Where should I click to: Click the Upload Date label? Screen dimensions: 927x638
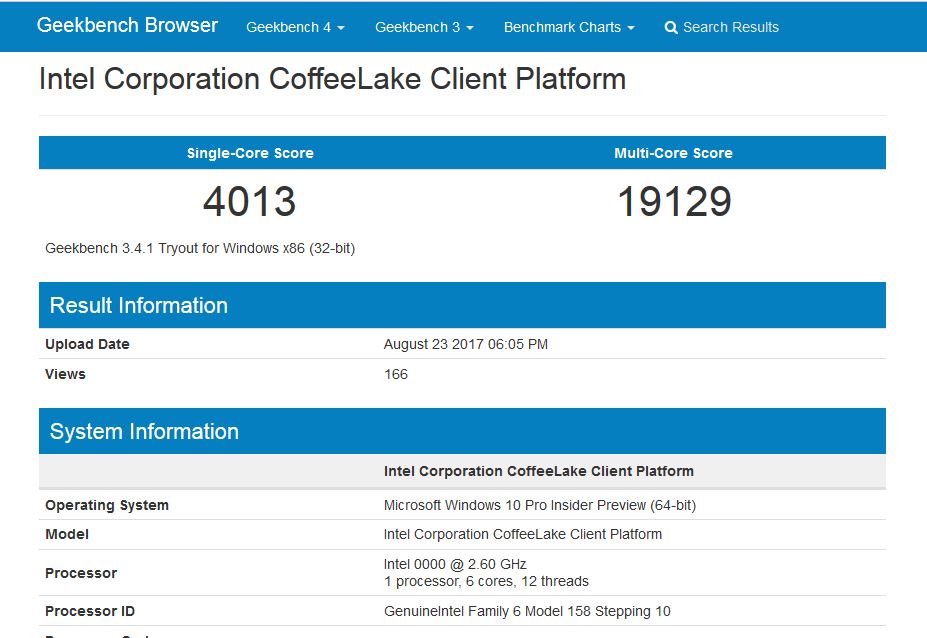87,344
